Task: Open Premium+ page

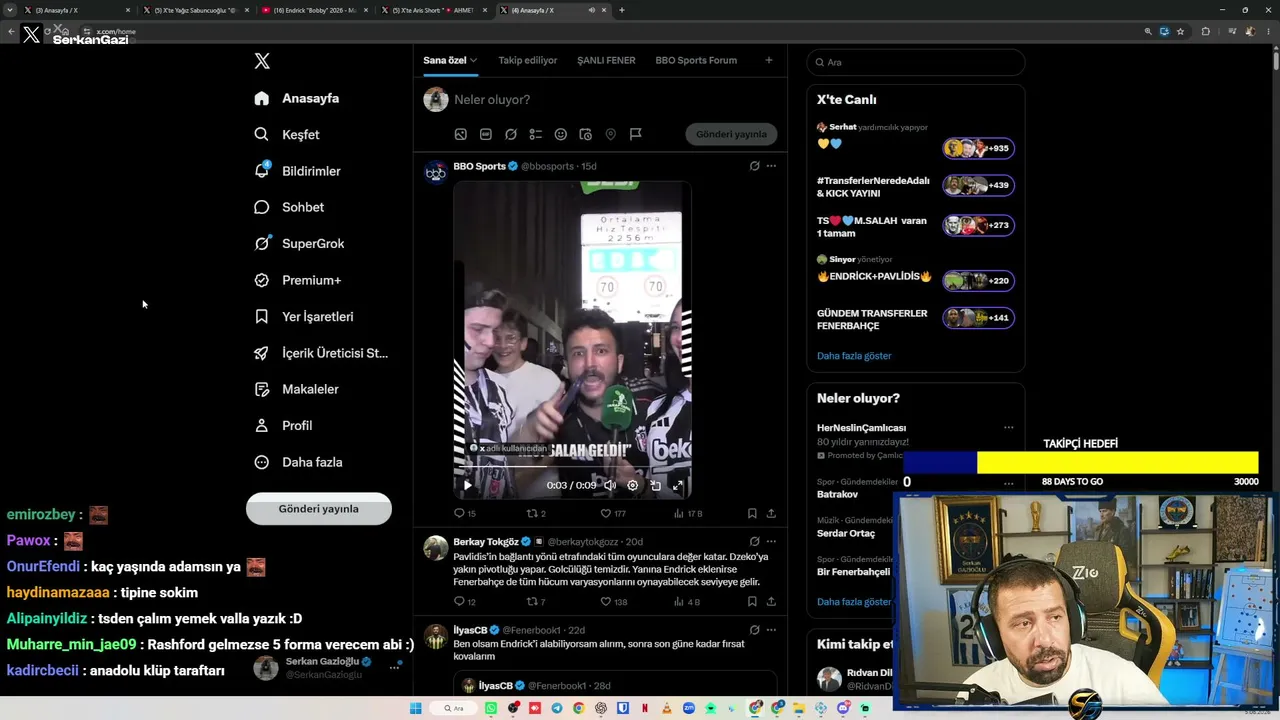Action: (x=297, y=280)
